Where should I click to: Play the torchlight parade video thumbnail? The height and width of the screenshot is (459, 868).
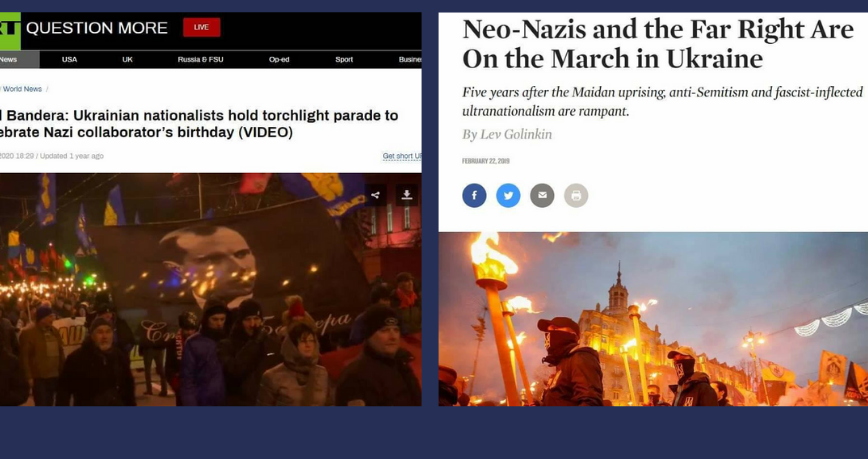(x=210, y=290)
